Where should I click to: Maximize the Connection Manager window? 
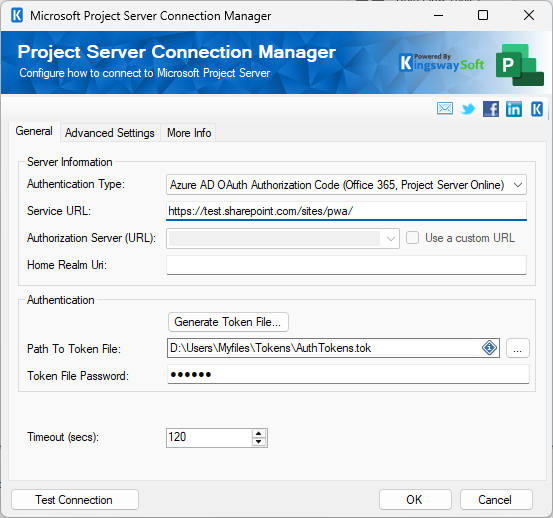(483, 16)
